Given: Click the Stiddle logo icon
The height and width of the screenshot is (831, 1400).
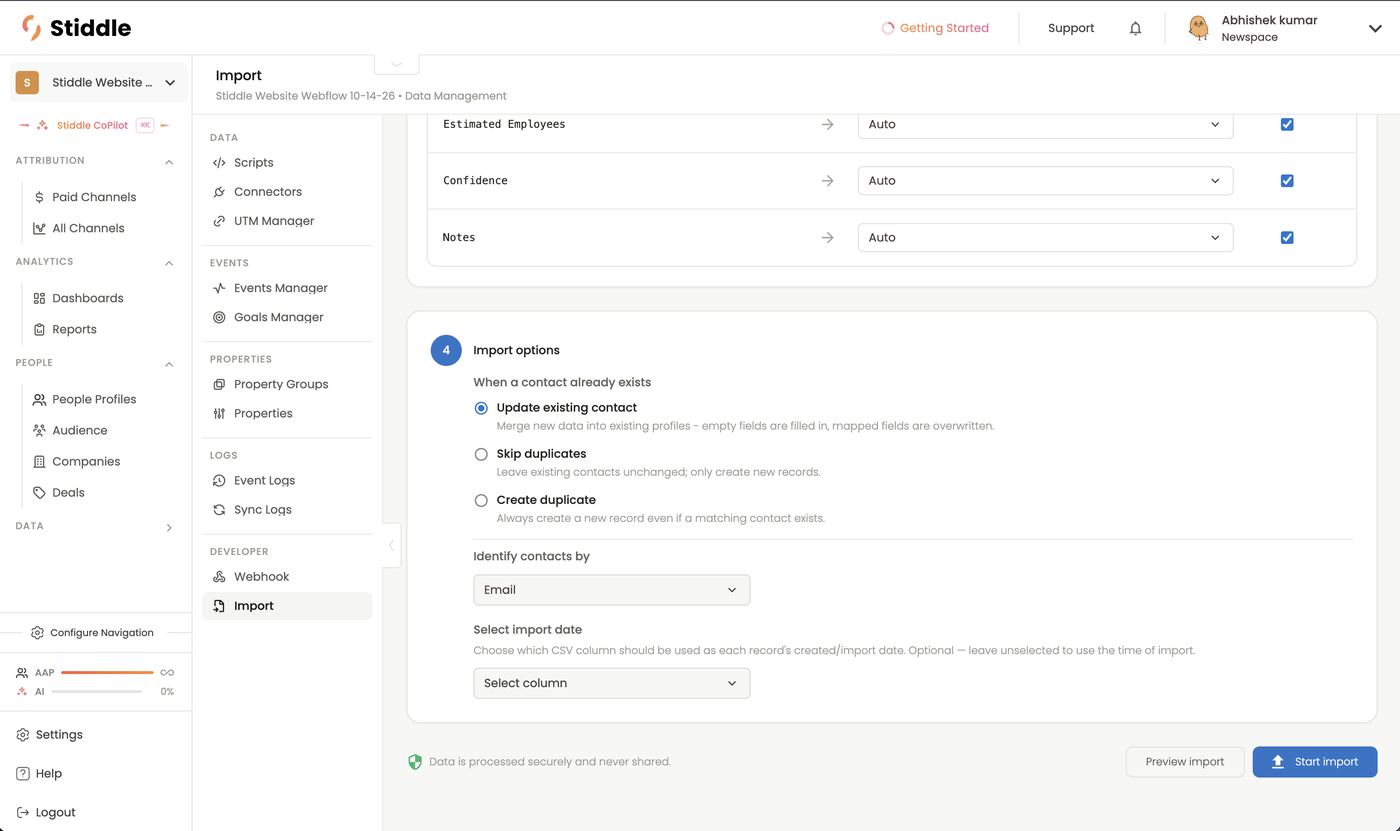Looking at the screenshot, I should (32, 28).
